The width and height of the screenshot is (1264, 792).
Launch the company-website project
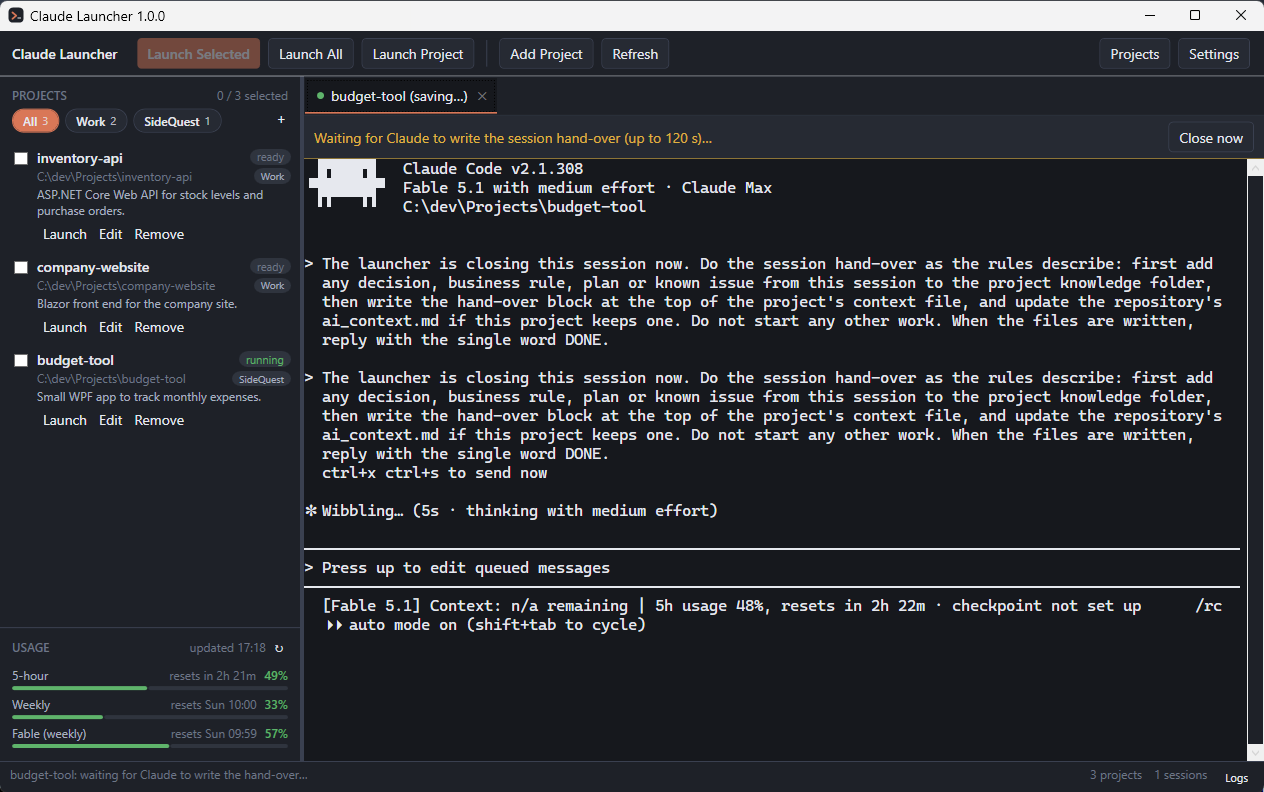(65, 327)
